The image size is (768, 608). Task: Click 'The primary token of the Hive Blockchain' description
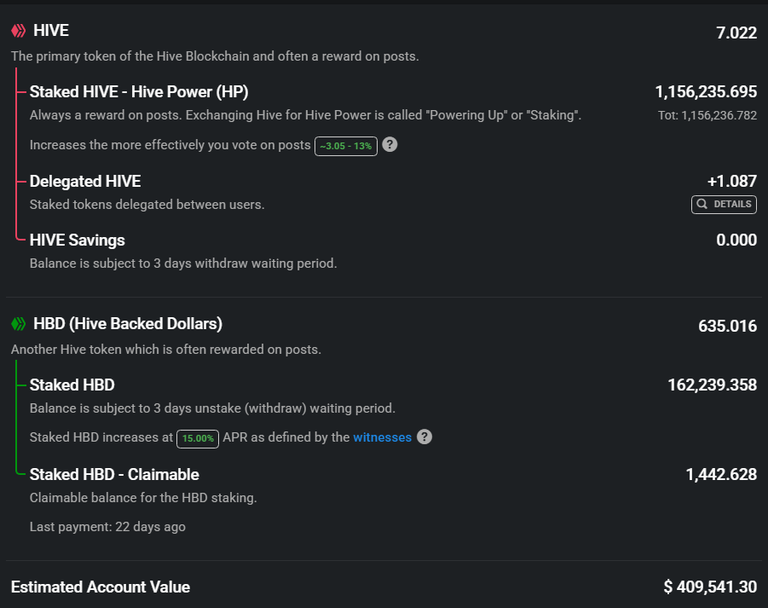(x=215, y=56)
